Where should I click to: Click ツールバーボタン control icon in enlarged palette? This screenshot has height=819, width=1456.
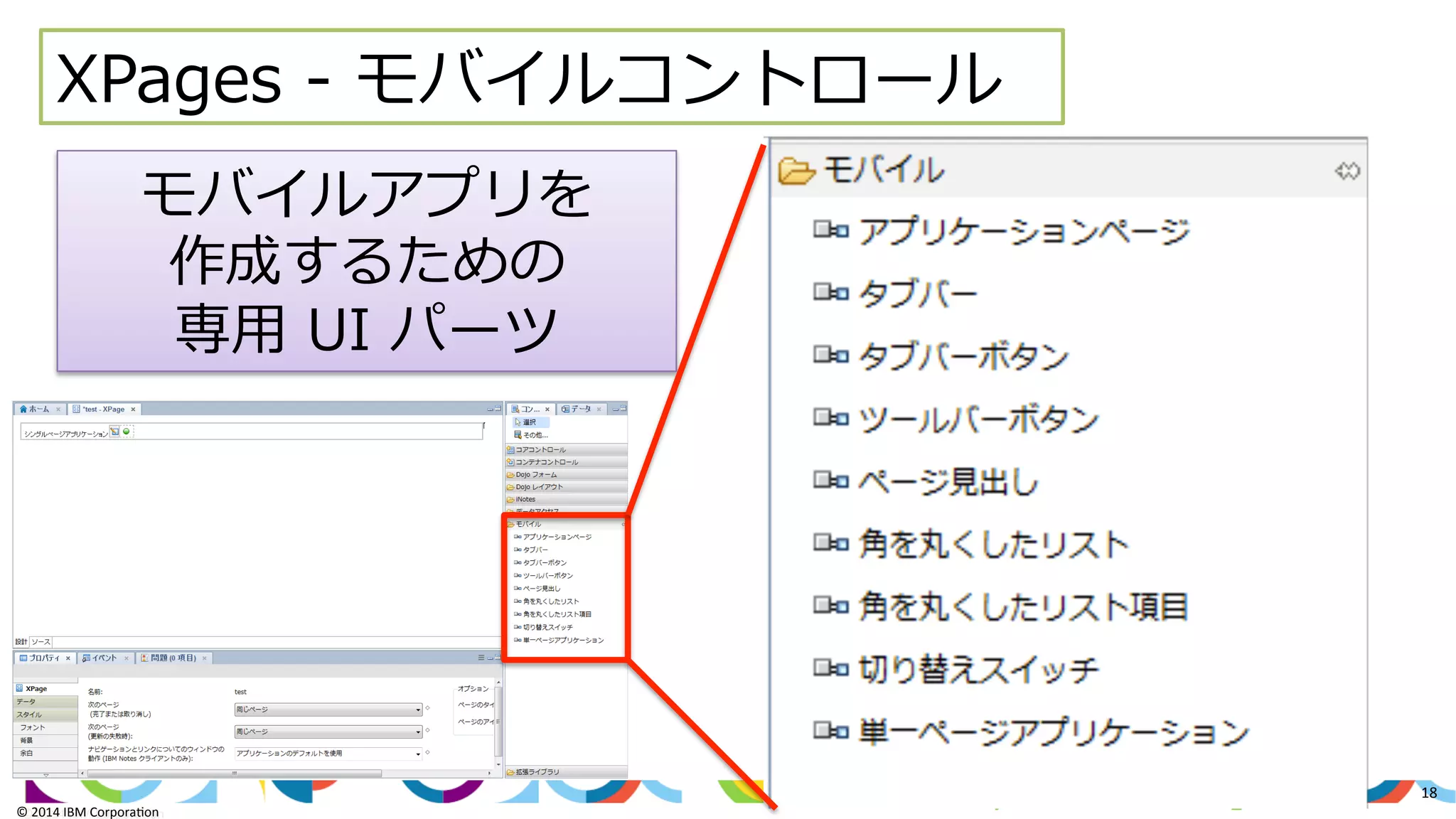[x=831, y=417]
